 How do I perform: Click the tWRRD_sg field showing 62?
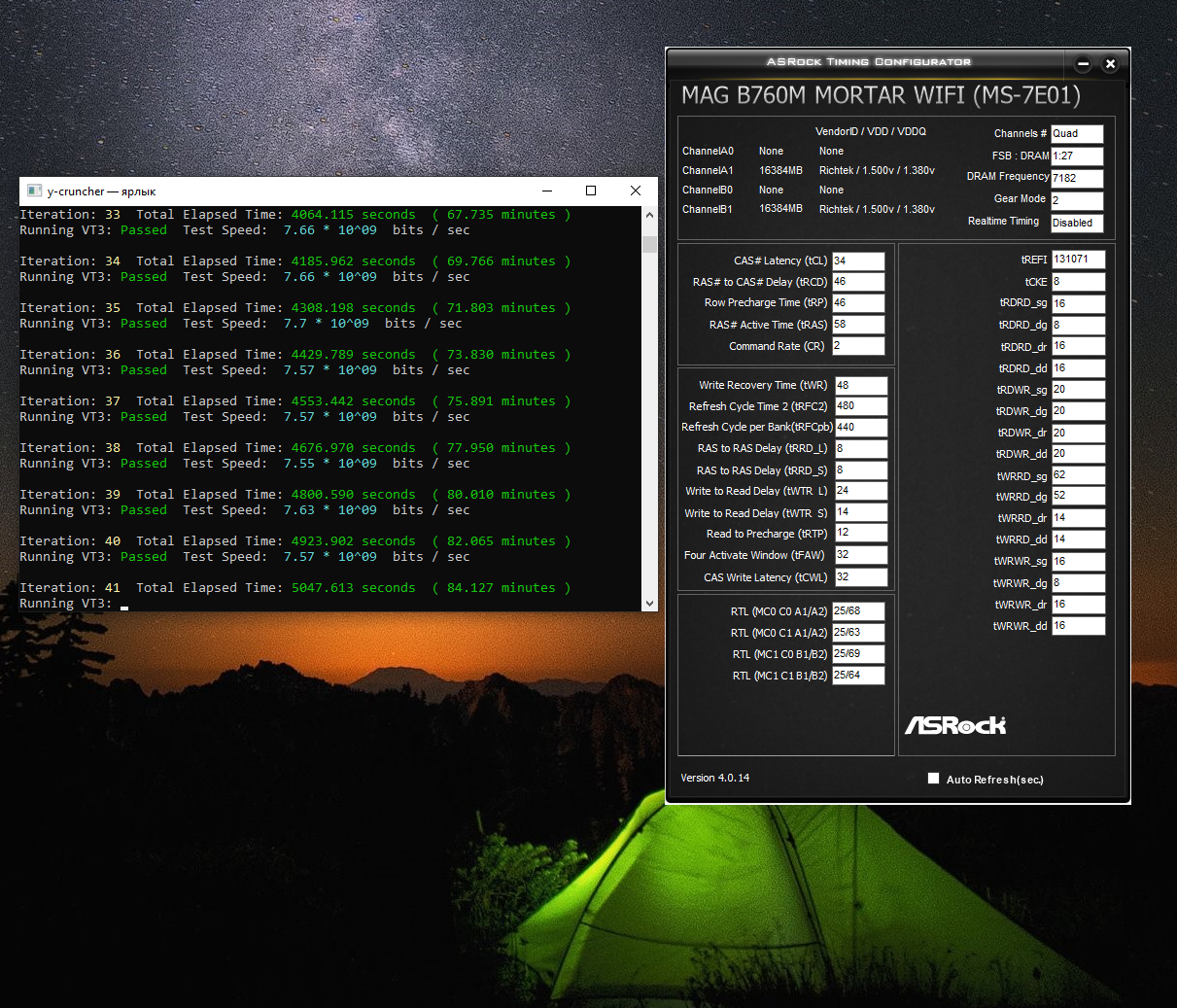point(1078,475)
